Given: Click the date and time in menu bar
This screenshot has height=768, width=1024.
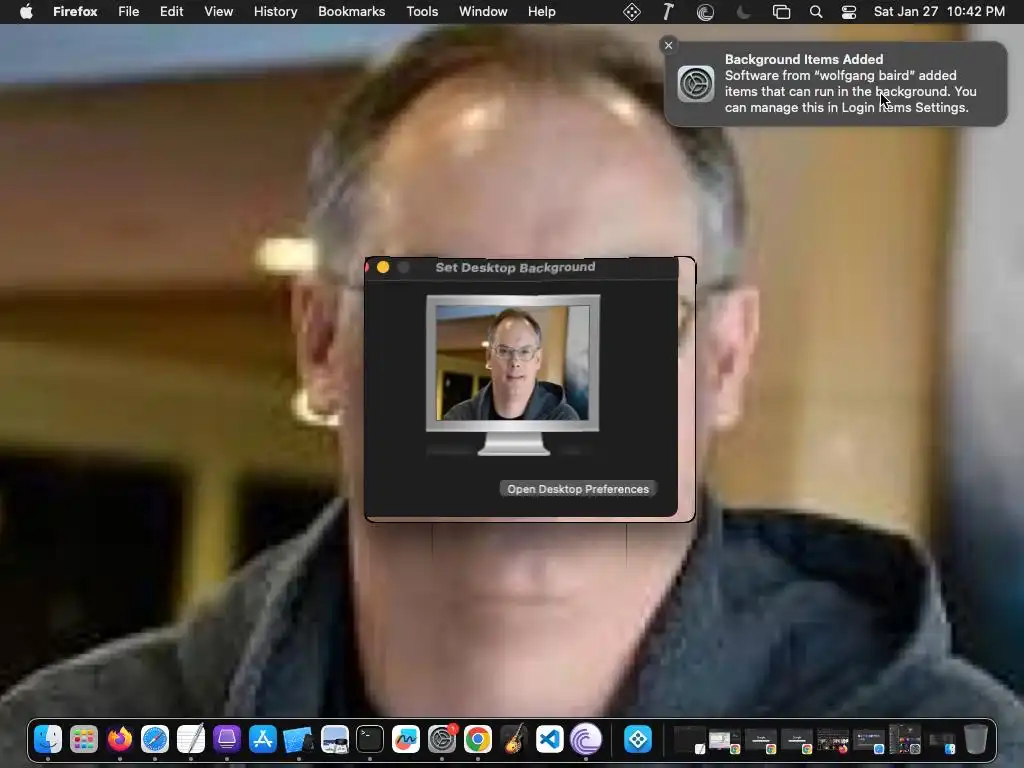Looking at the screenshot, I should (939, 12).
